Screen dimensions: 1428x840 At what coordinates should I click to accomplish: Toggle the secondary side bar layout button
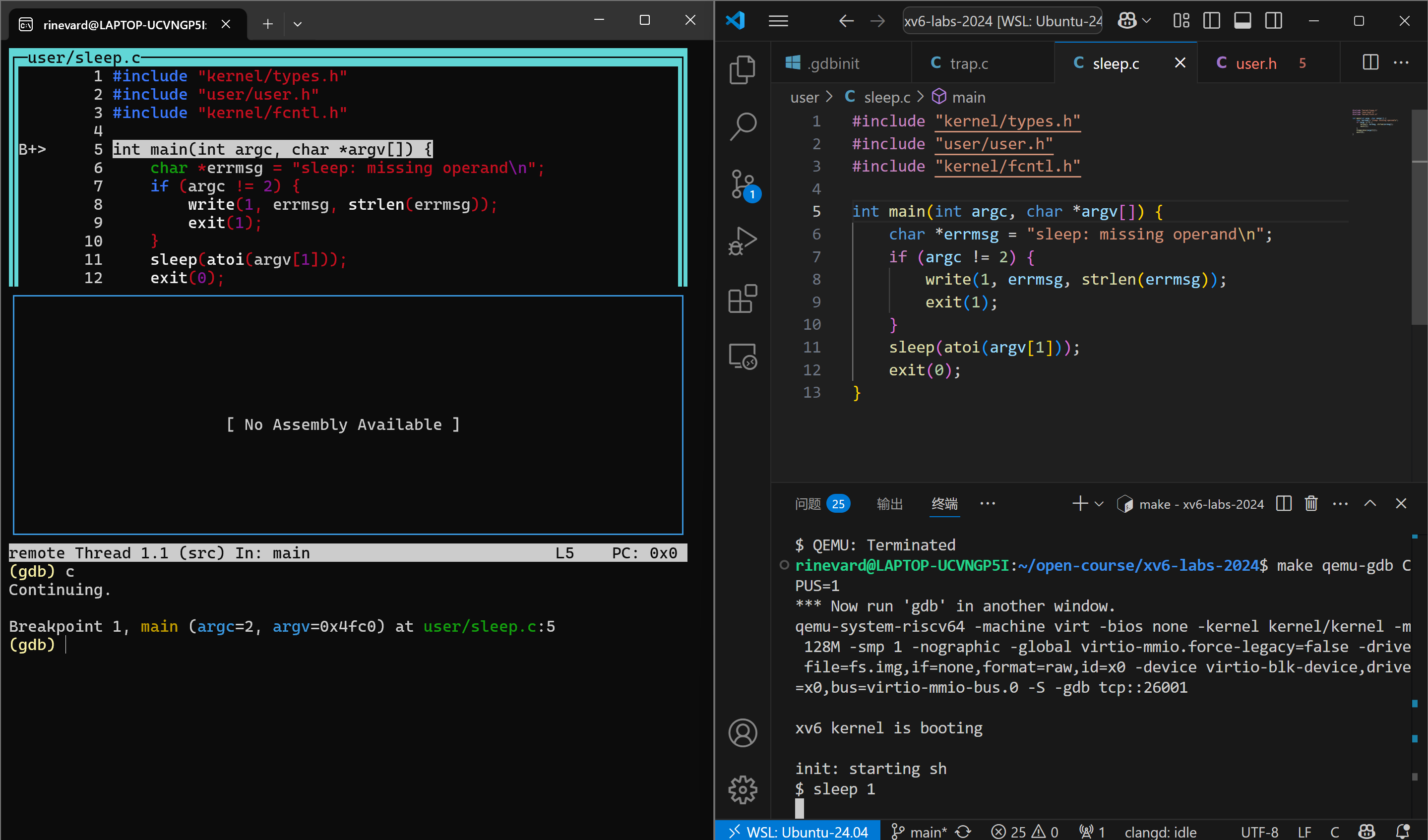(x=1273, y=21)
